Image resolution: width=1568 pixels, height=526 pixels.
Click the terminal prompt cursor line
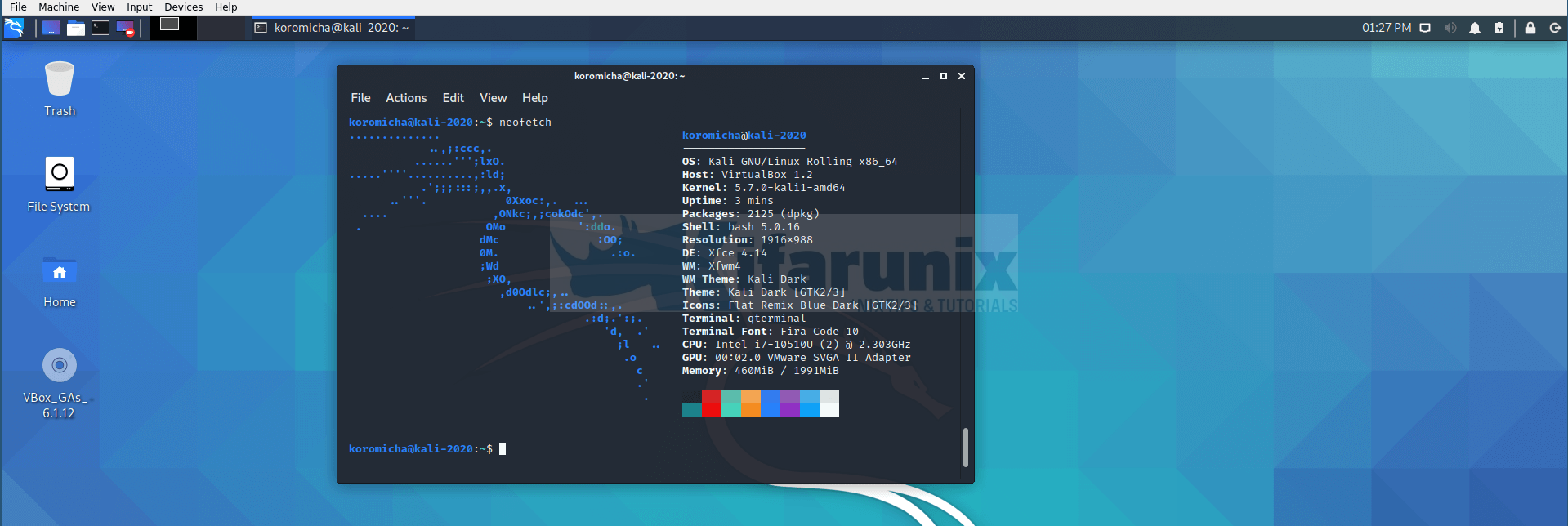click(x=427, y=449)
